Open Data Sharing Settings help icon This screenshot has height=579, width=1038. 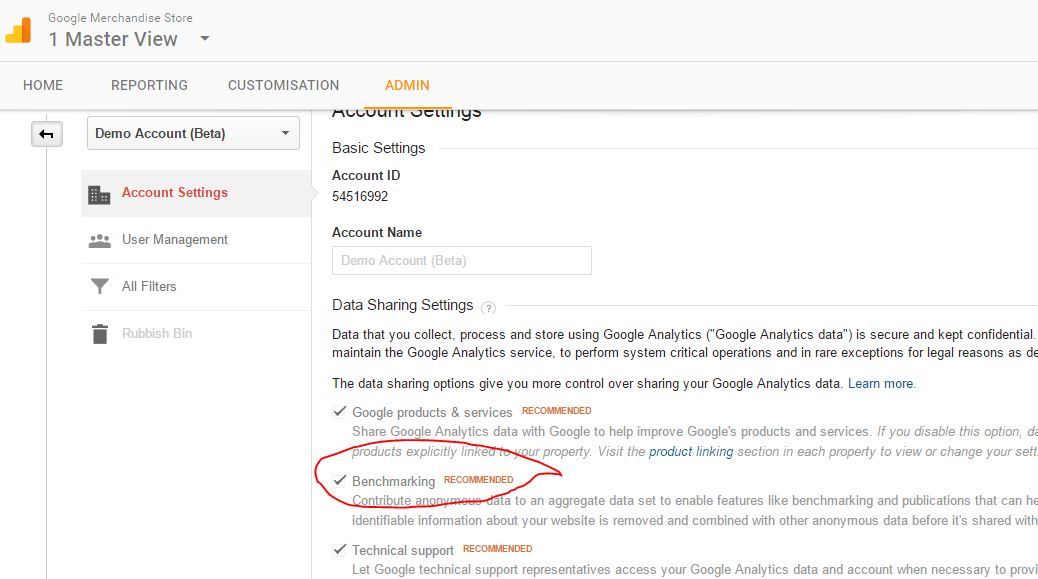(x=489, y=307)
